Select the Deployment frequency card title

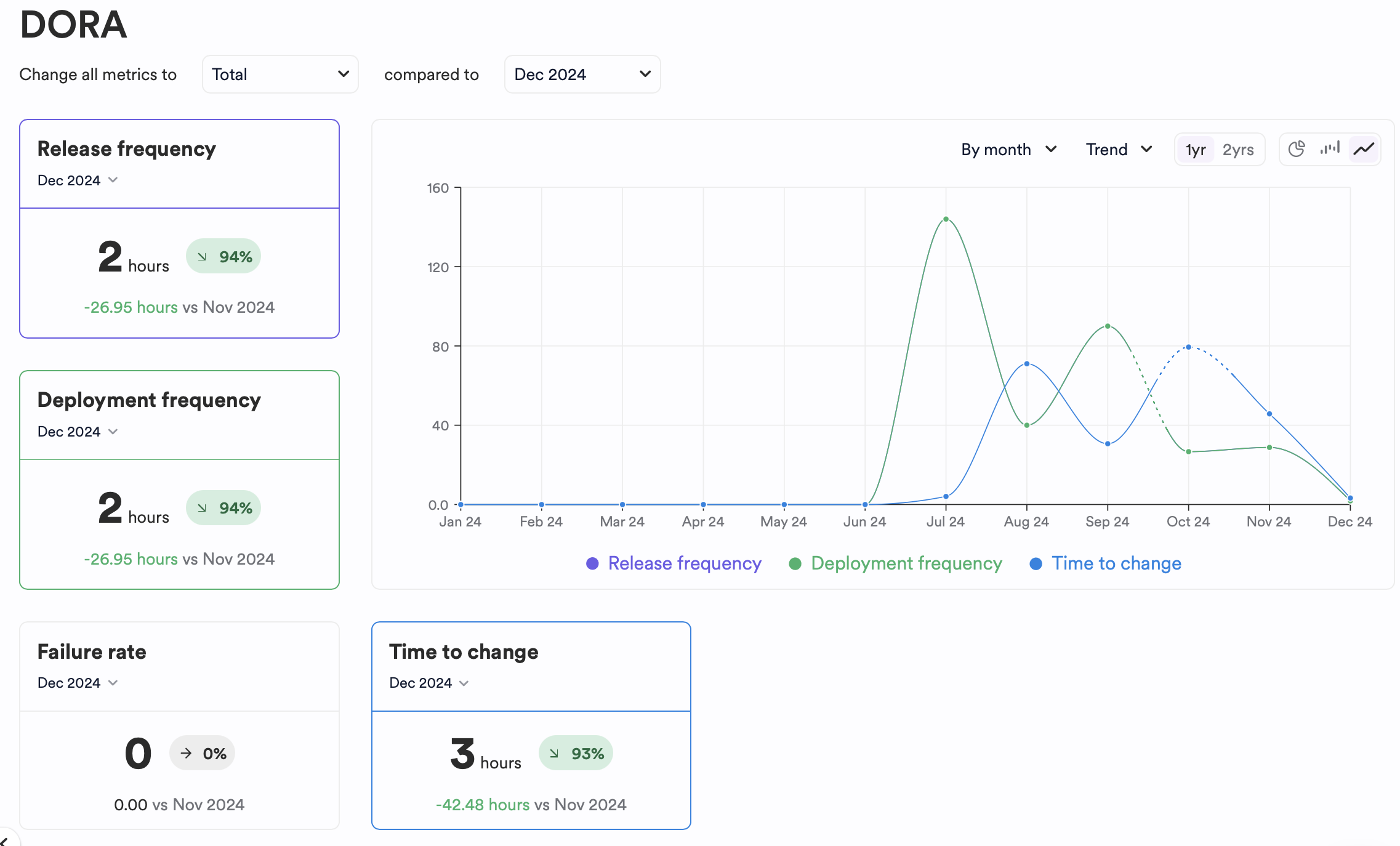(149, 400)
